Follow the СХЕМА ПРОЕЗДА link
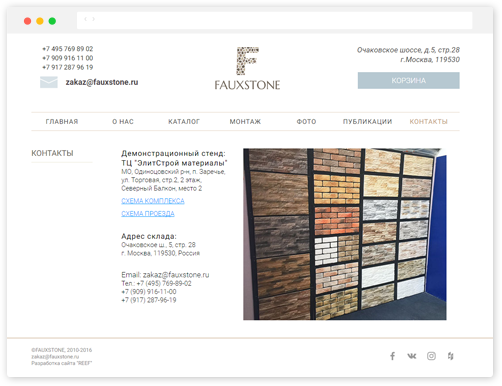The image size is (502, 386). click(x=148, y=213)
